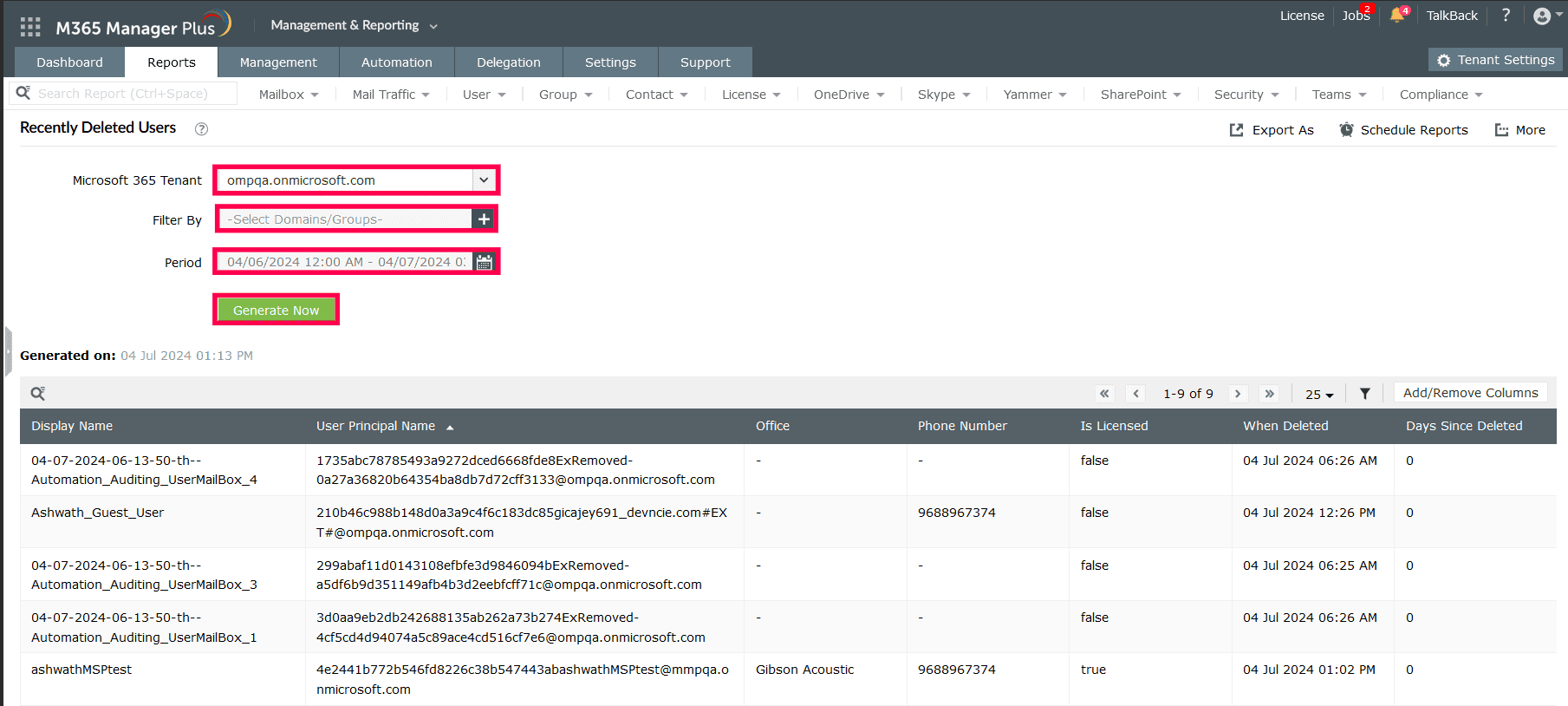Click ascending sort arrow on User Principal Name
The height and width of the screenshot is (706, 1568).
click(x=450, y=427)
